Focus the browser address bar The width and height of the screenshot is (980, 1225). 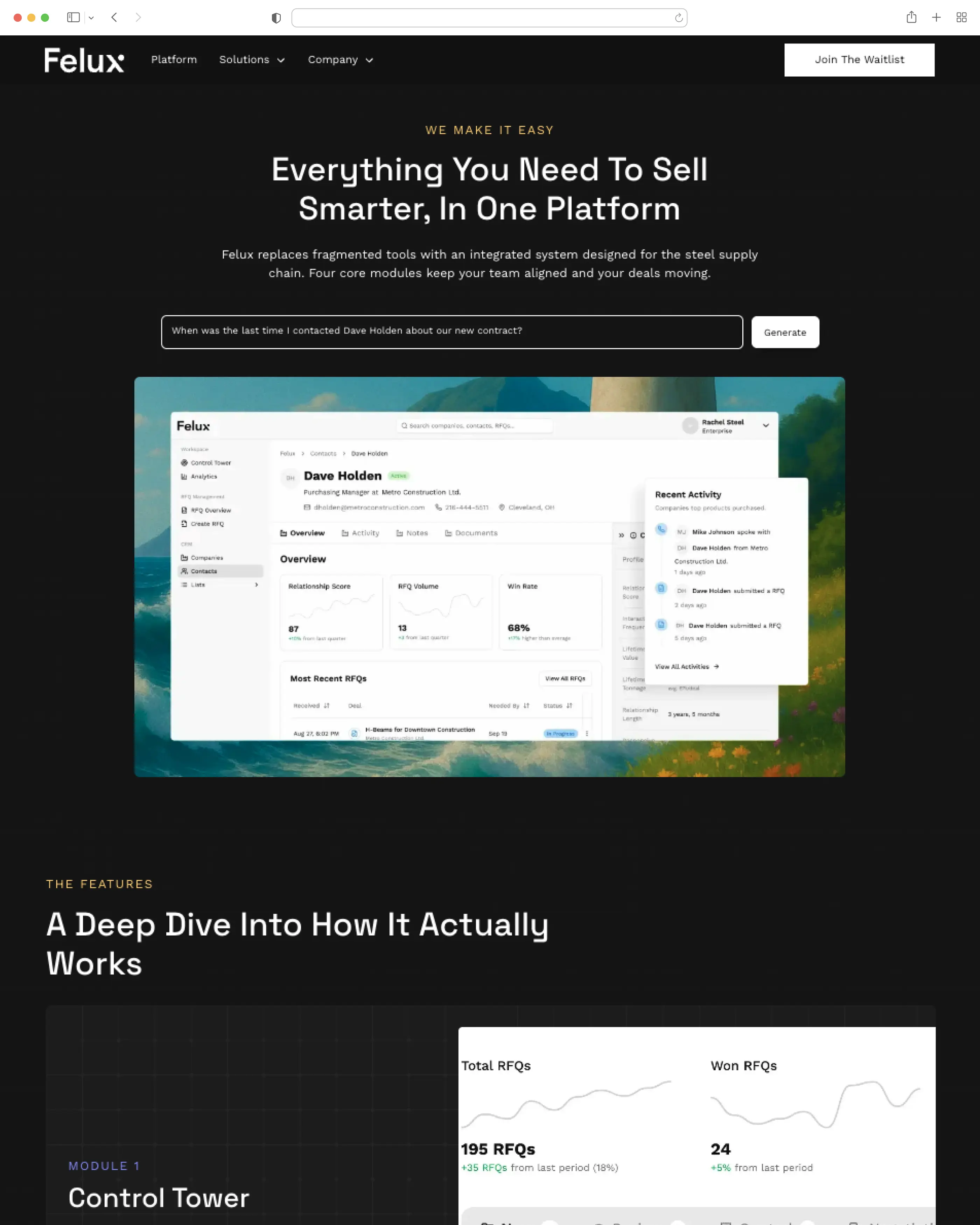click(483, 18)
